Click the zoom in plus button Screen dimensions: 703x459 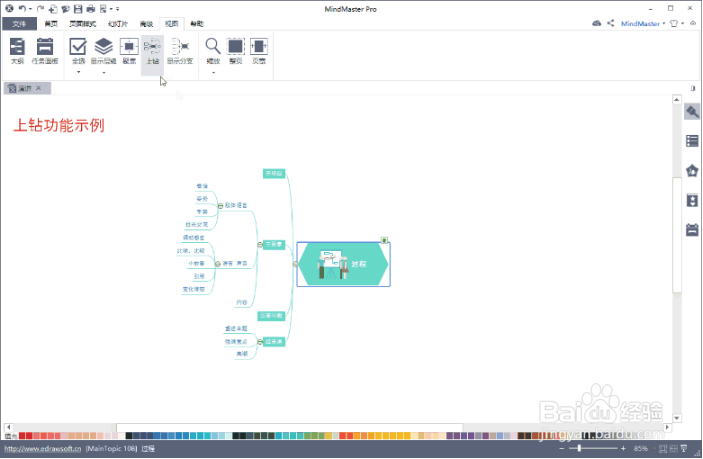click(623, 448)
